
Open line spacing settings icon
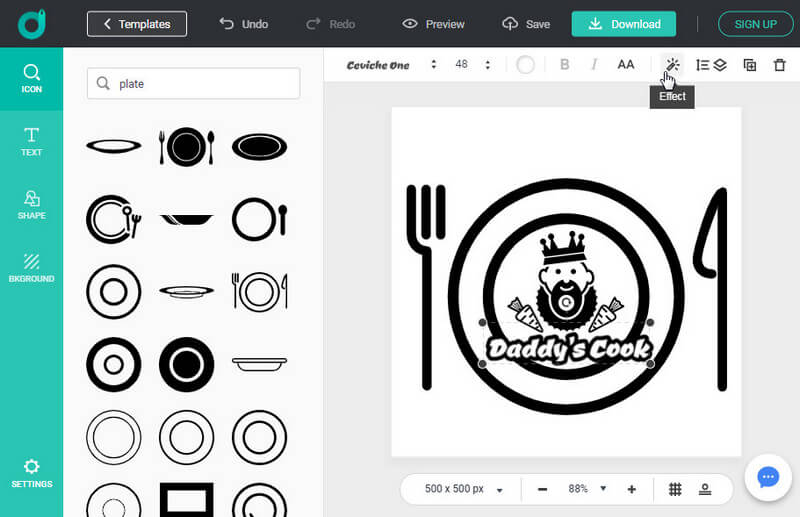point(702,65)
